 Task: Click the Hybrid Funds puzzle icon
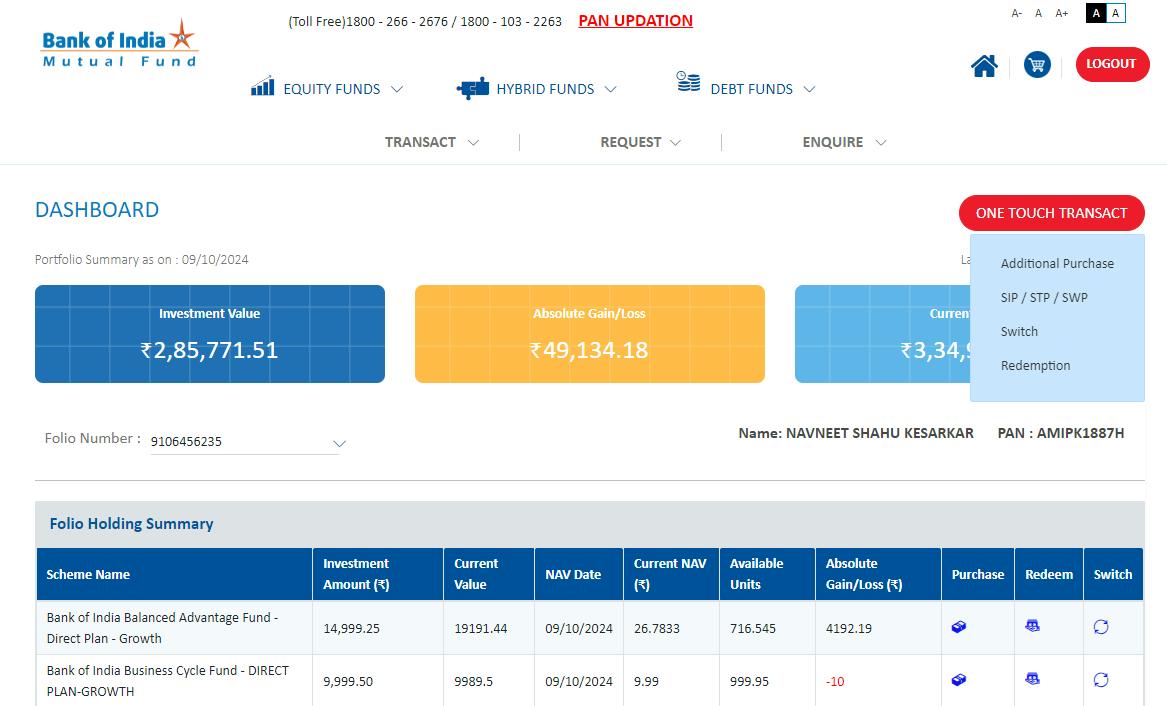click(473, 89)
